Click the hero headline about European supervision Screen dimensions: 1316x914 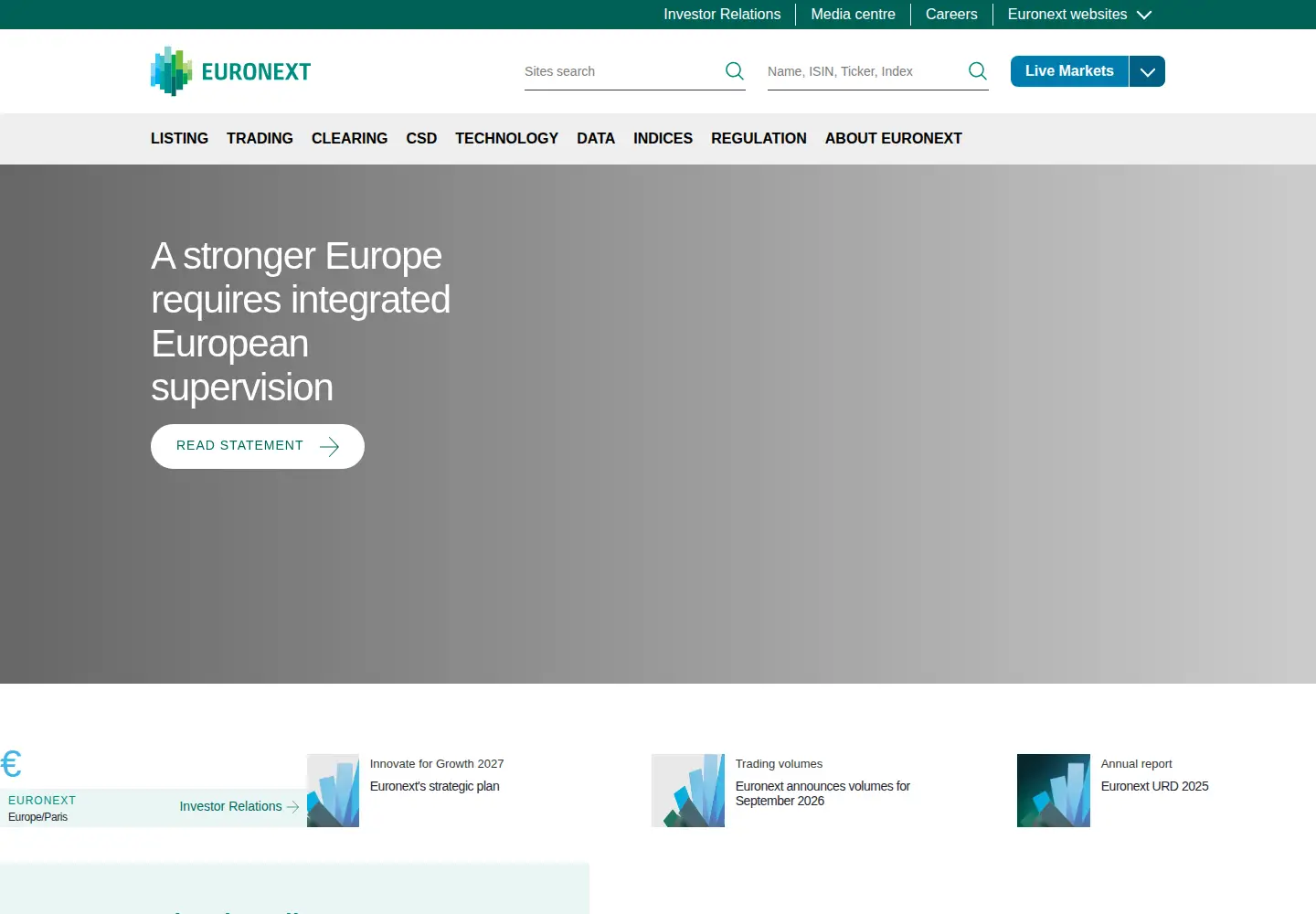point(301,322)
